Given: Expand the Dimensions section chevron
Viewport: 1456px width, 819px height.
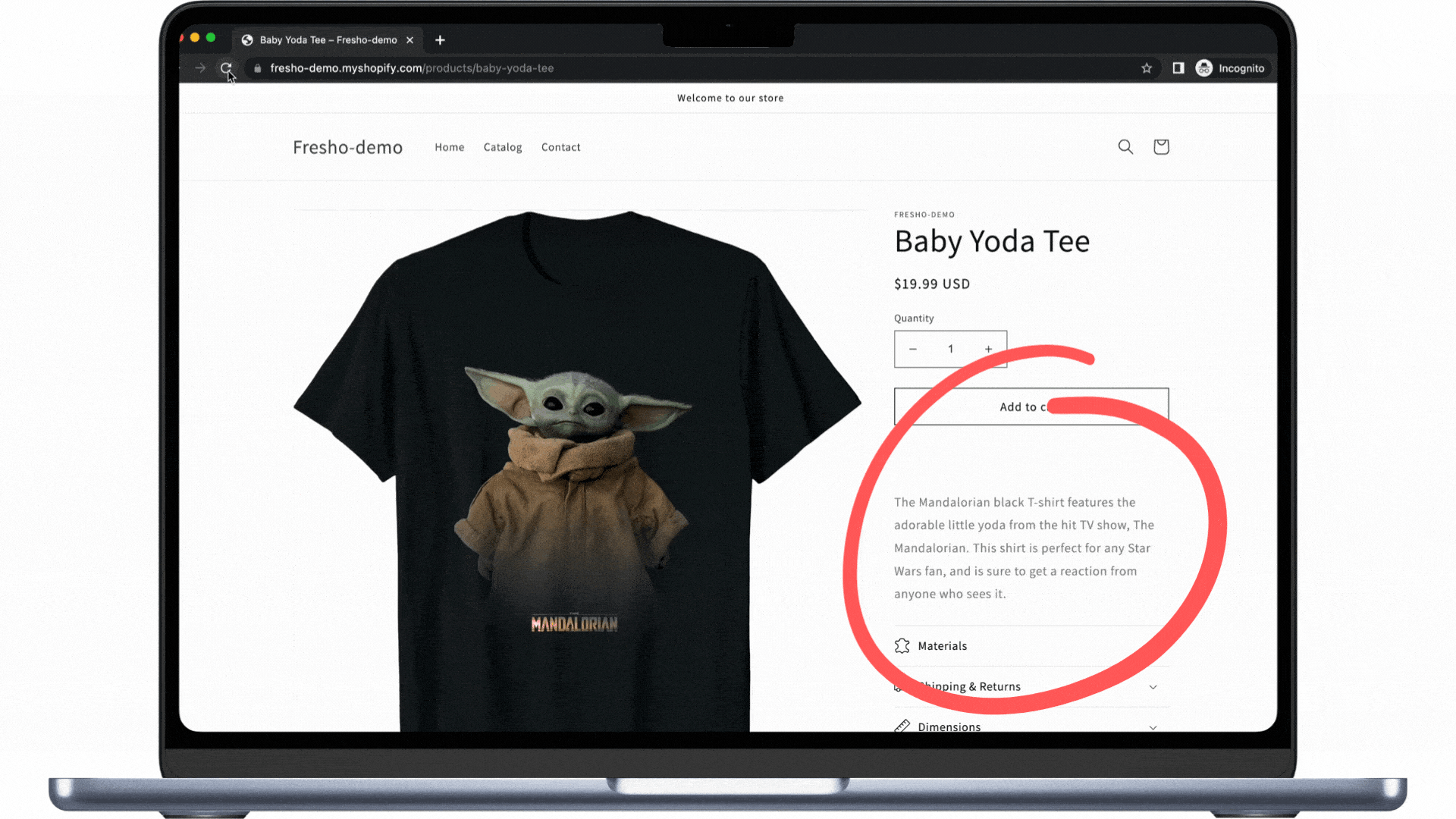Looking at the screenshot, I should coord(1153,726).
